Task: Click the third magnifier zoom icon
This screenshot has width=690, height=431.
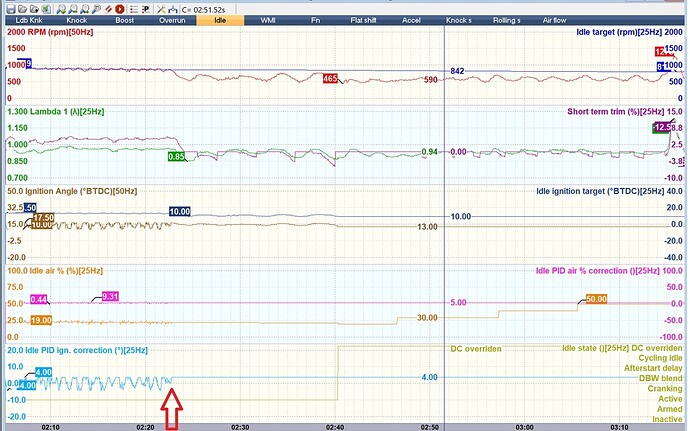Action: (85, 9)
